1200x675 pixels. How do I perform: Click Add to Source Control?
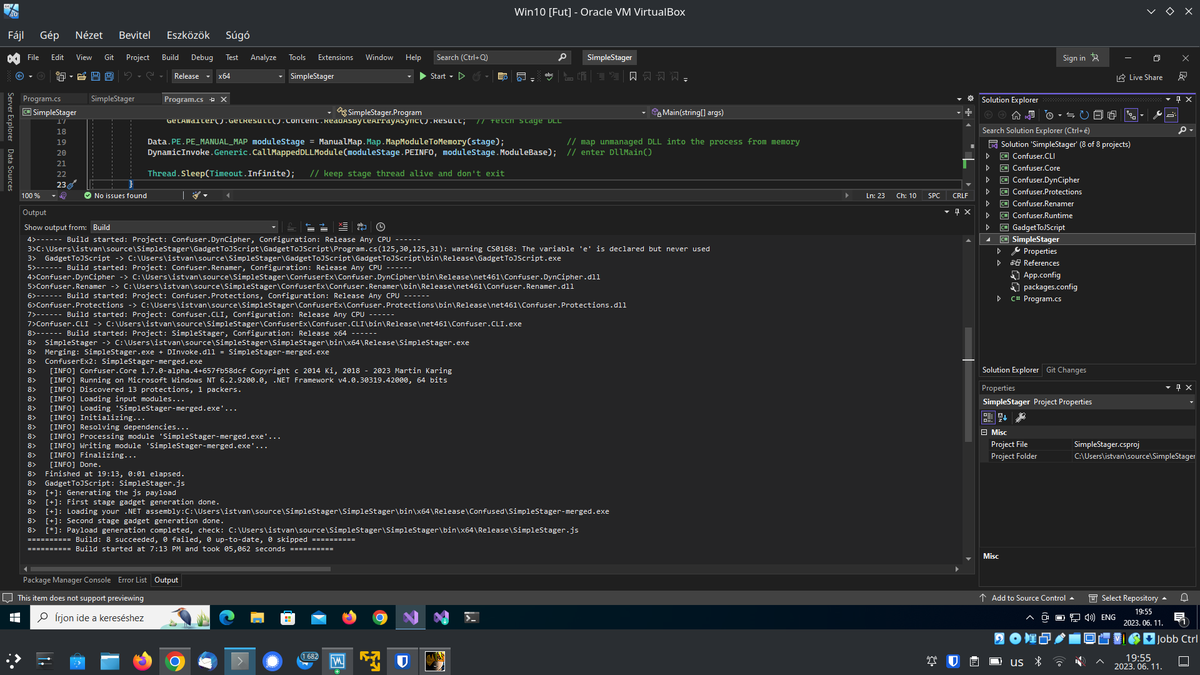(1027, 598)
